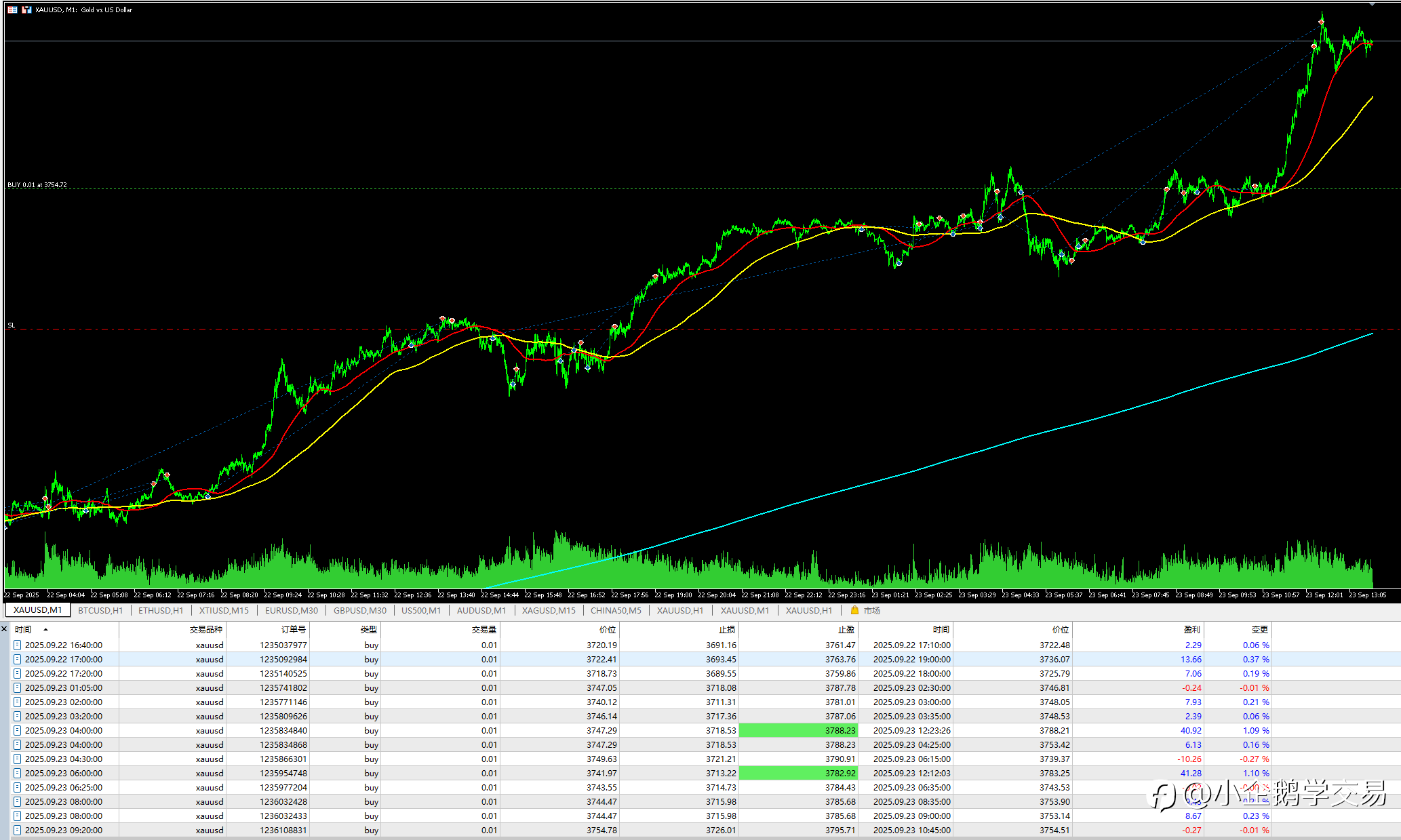Click the top-right chart shift triangle marker
This screenshot has height=840, width=1401.
1373,3
